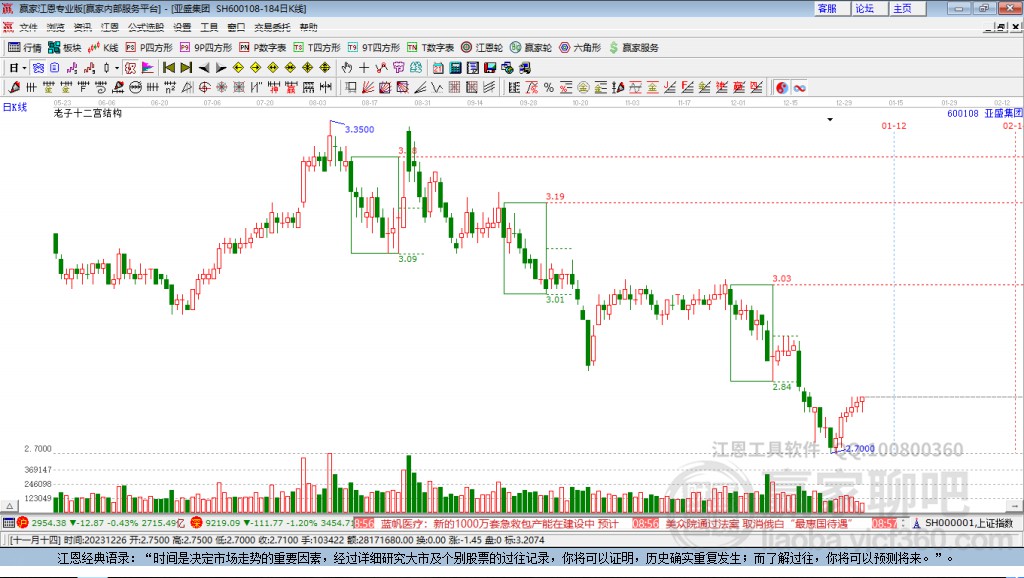Click the 论坛 forum button
Image resolution: width=1024 pixels, height=578 pixels.
click(x=869, y=8)
